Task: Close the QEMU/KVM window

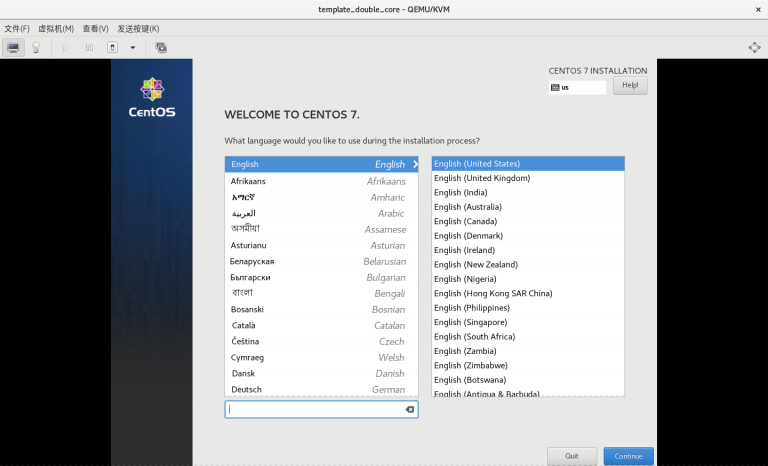Action: tap(758, 9)
